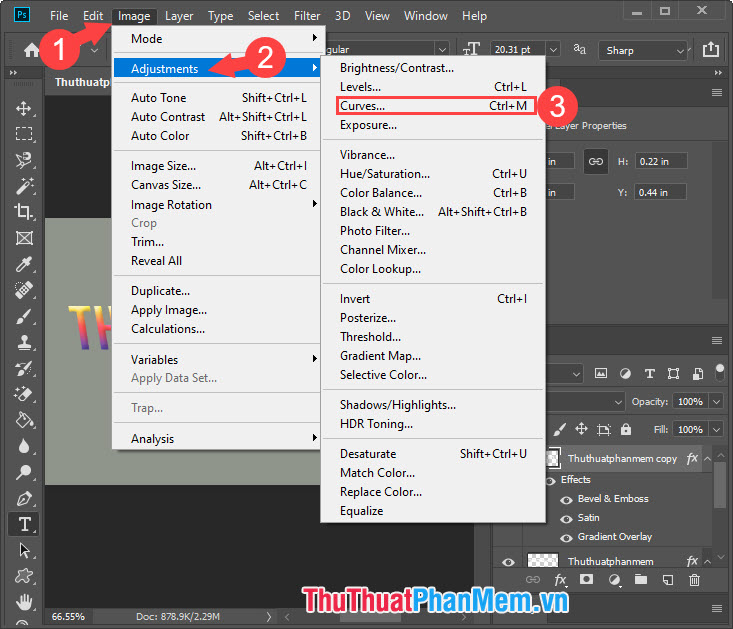Screen dimensions: 733x629
Task: Select the Spot Healing Brush tool
Action: 23,290
